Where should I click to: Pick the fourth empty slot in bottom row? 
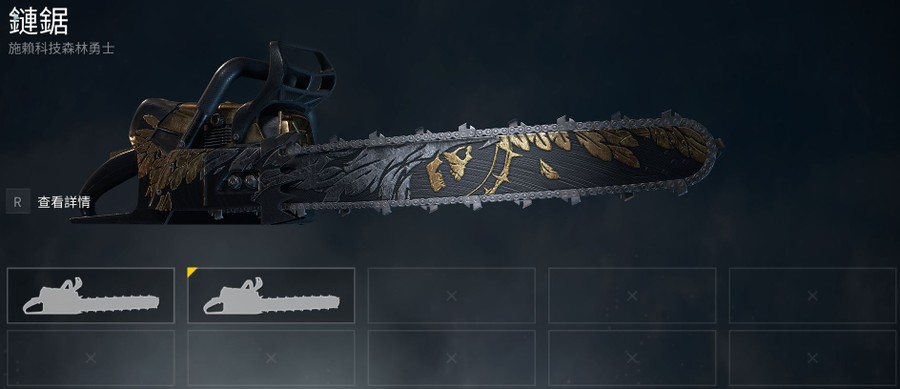tap(632, 357)
